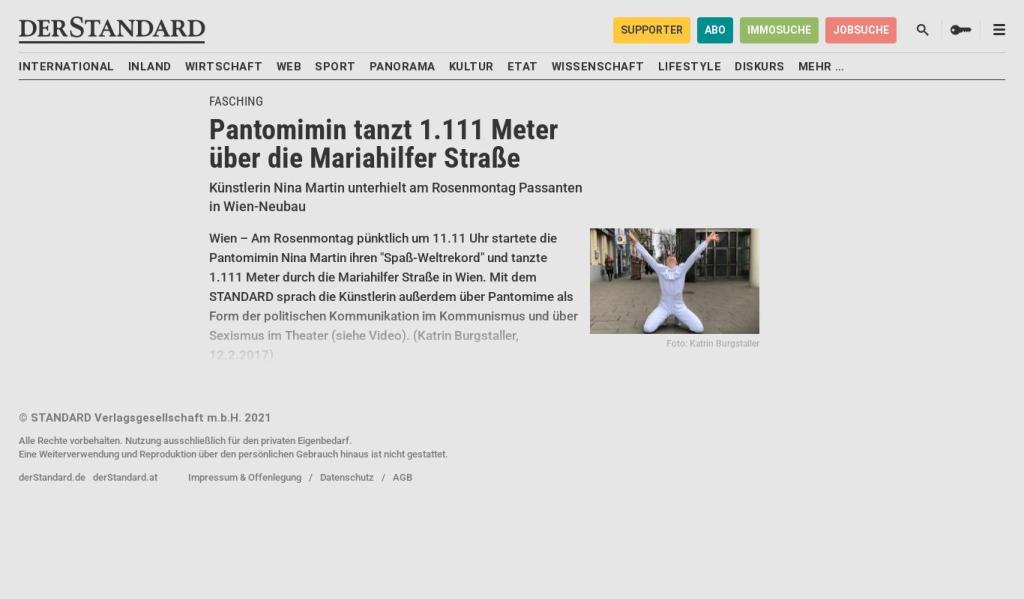Follow the Datenschutz footer link
This screenshot has height=599, width=1024.
click(346, 478)
